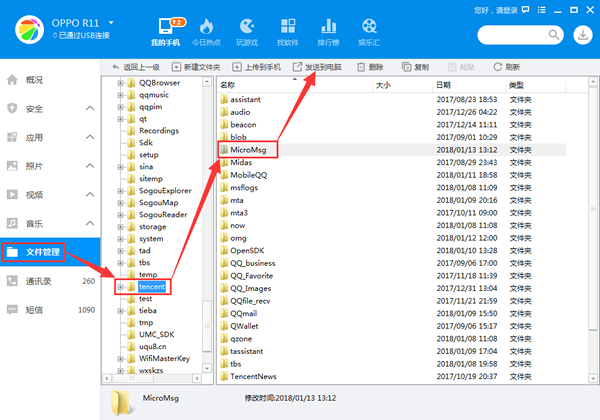The image size is (600, 420).
Task: Open device dropdown next to OPPO R11
Action: click(111, 23)
